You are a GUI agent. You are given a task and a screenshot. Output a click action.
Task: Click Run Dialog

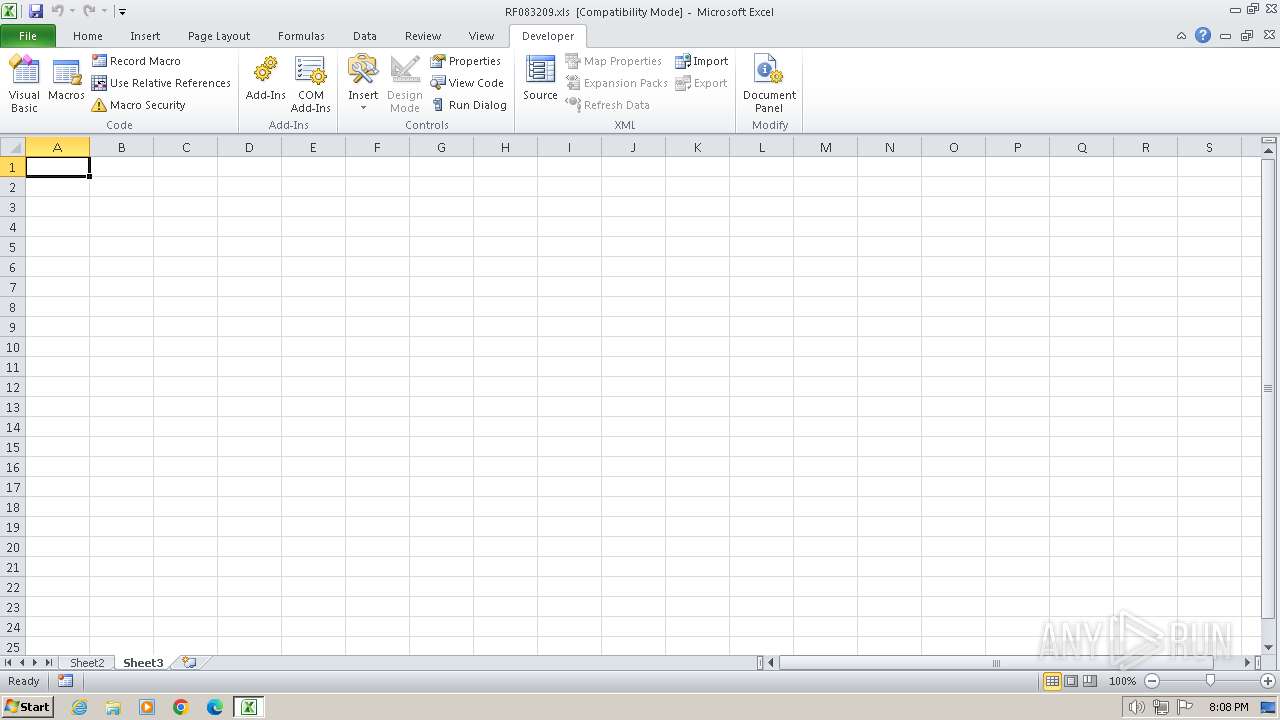[468, 105]
